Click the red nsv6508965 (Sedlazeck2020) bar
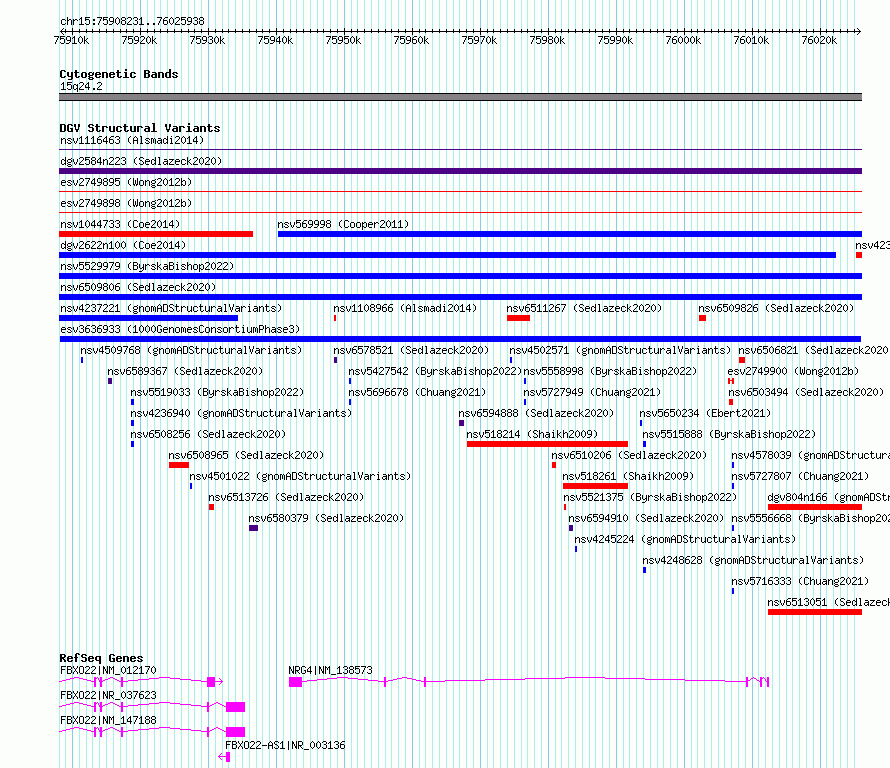 click(179, 465)
